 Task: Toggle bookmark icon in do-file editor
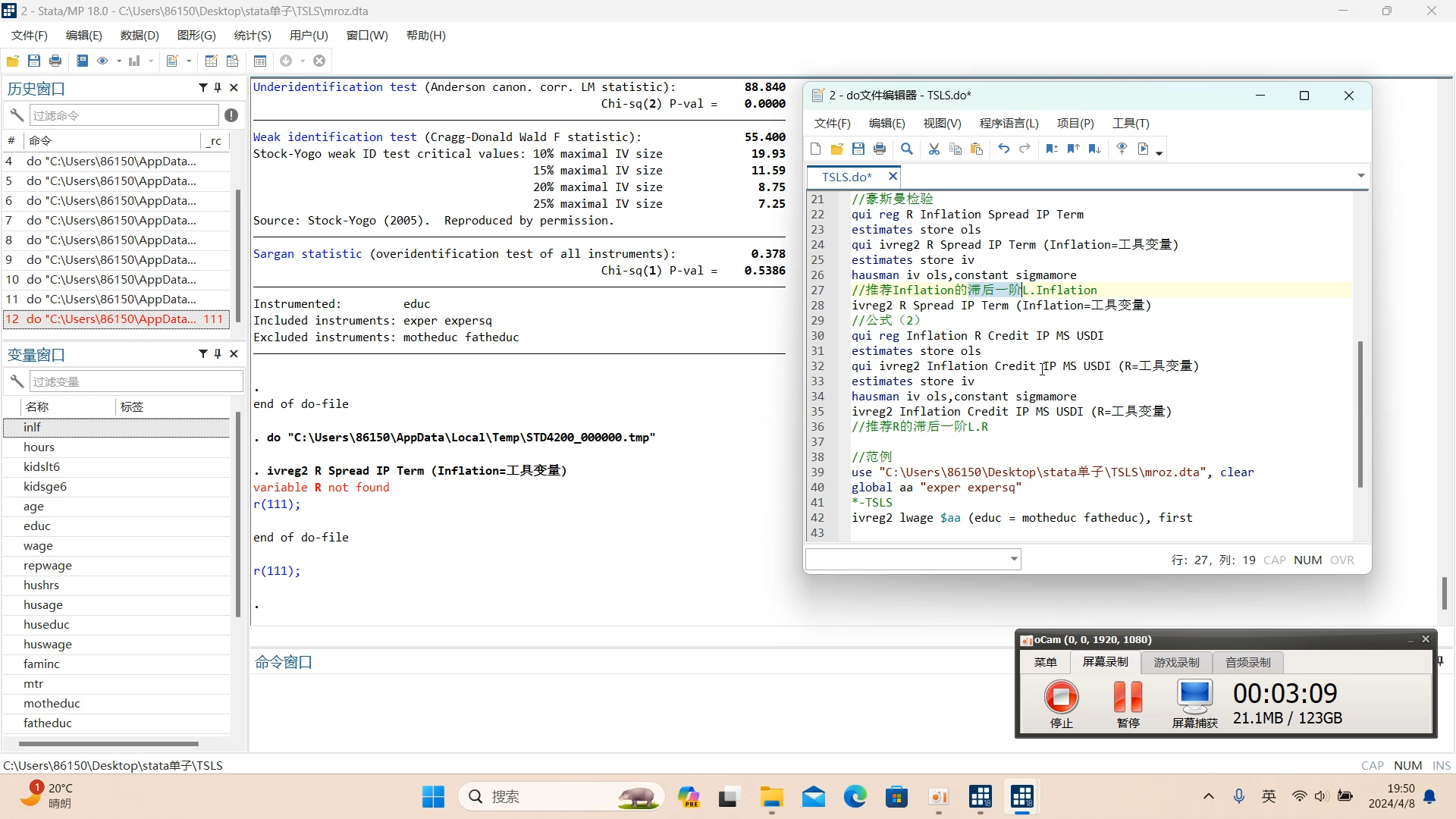1052,149
